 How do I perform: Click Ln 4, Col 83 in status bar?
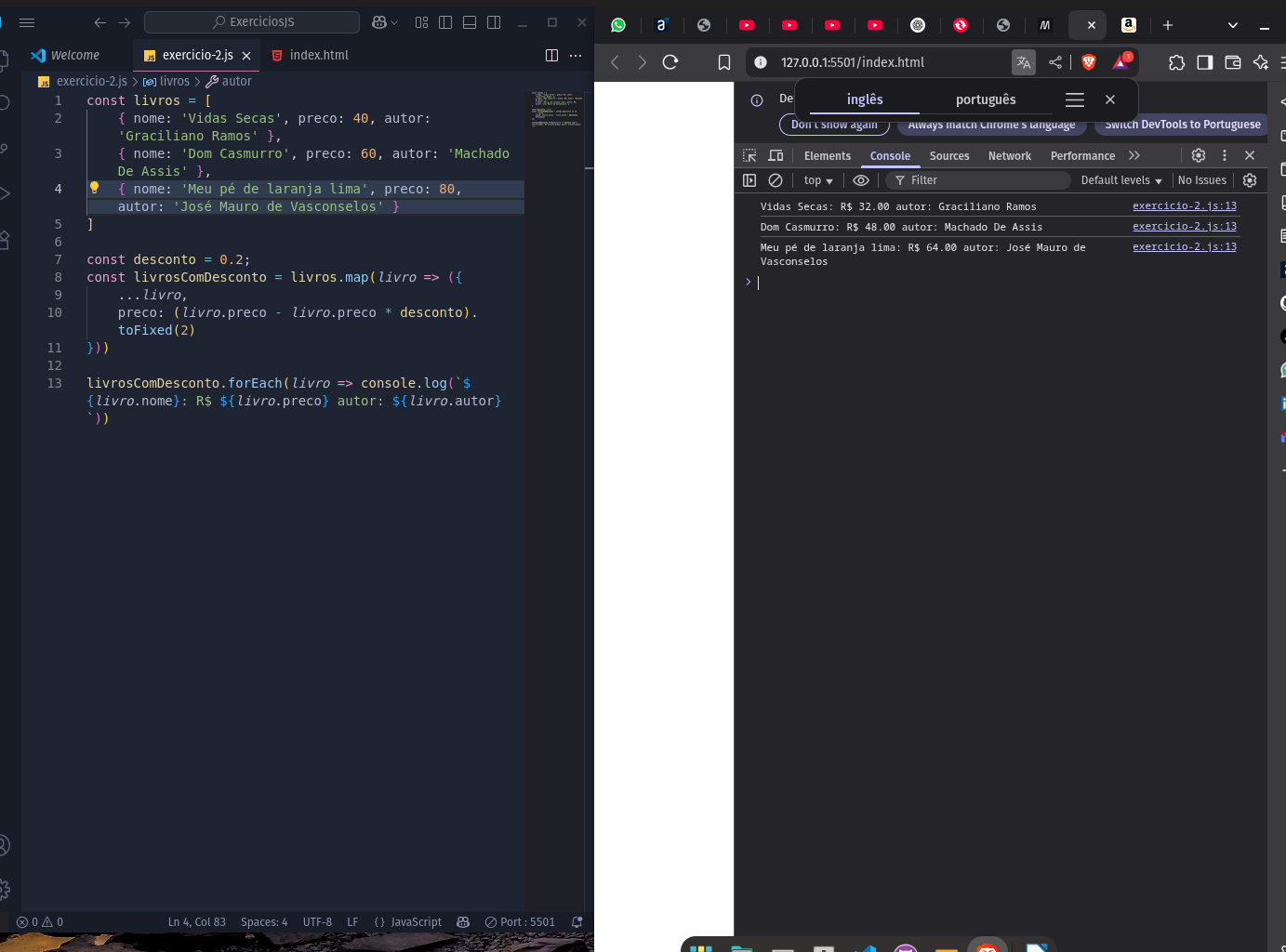(x=197, y=922)
